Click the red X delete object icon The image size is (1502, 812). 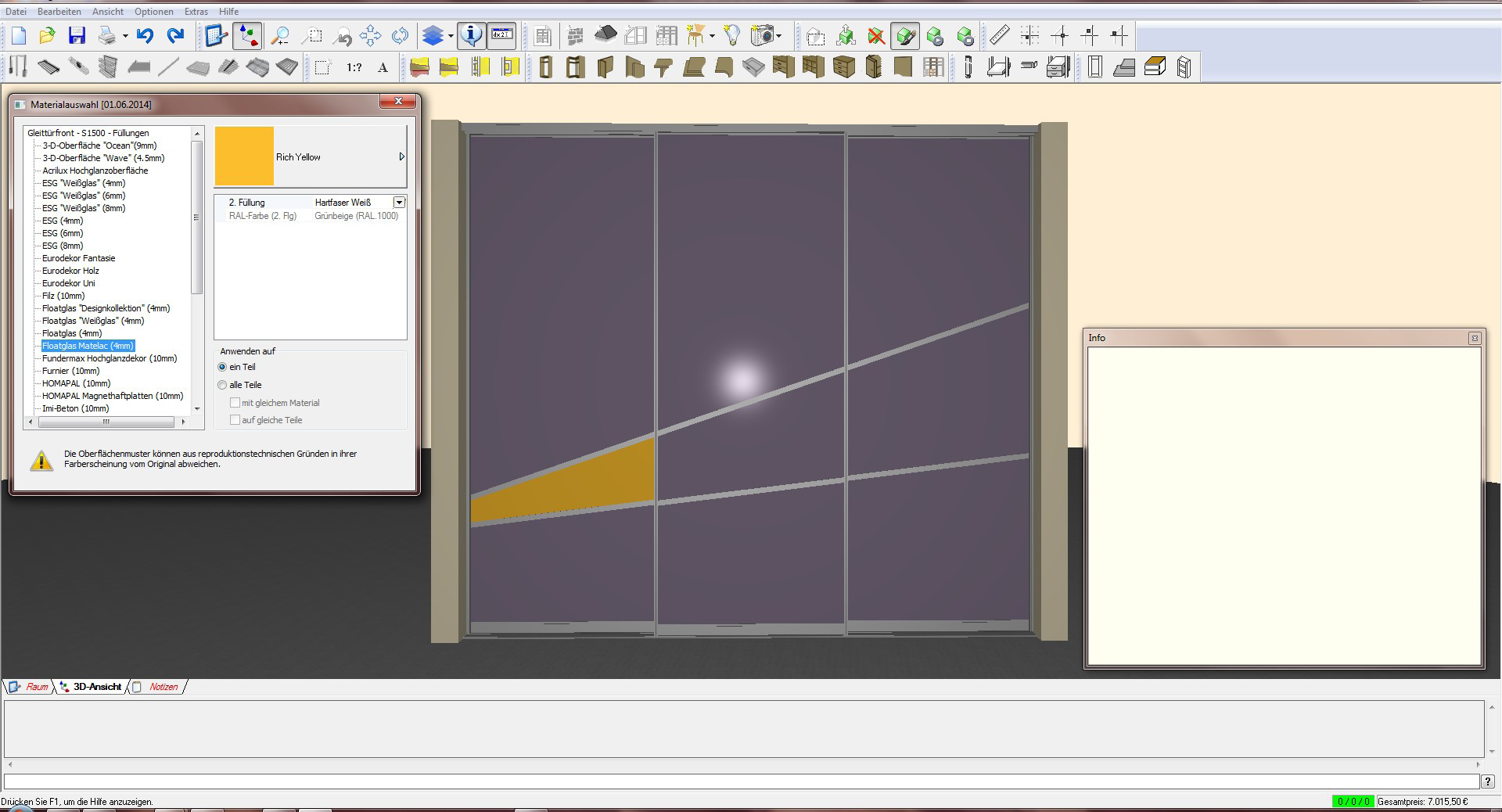[x=876, y=36]
